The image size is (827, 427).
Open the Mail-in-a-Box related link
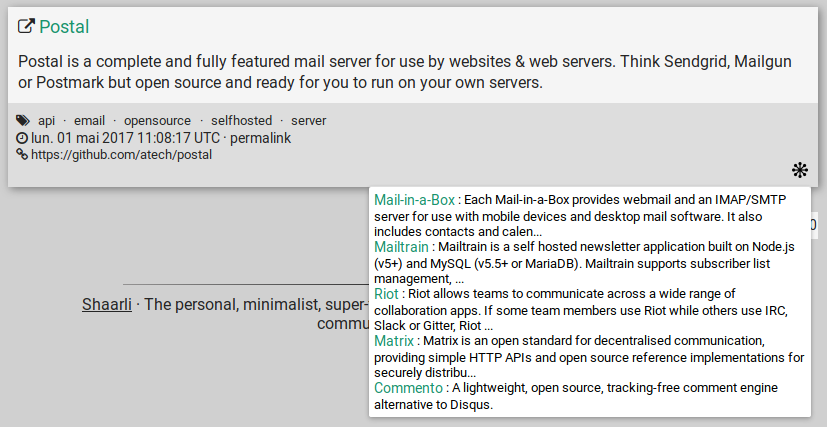click(x=415, y=200)
